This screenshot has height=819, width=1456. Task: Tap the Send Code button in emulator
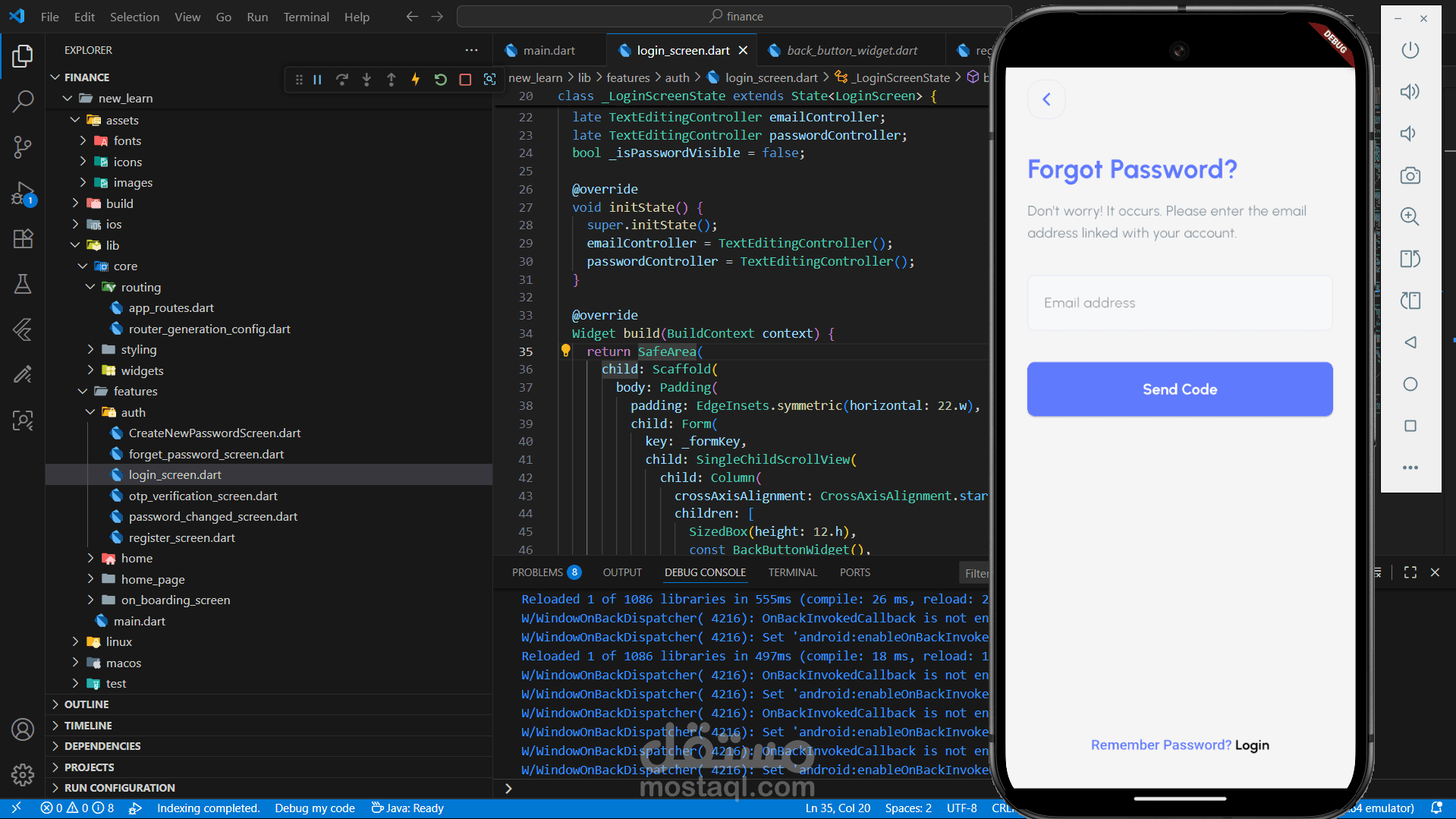(1180, 389)
